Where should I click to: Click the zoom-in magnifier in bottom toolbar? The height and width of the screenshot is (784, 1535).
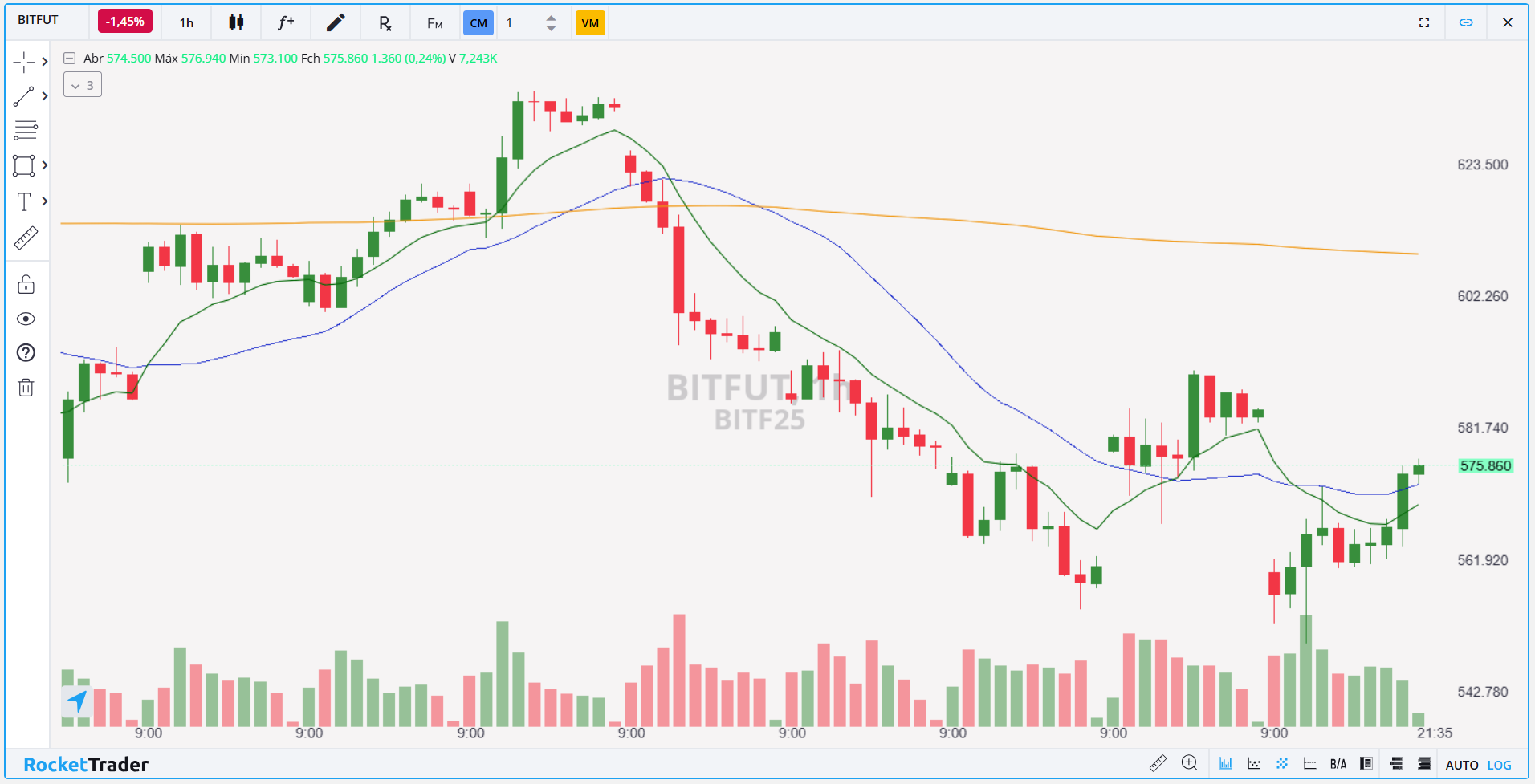pyautogui.click(x=1190, y=763)
